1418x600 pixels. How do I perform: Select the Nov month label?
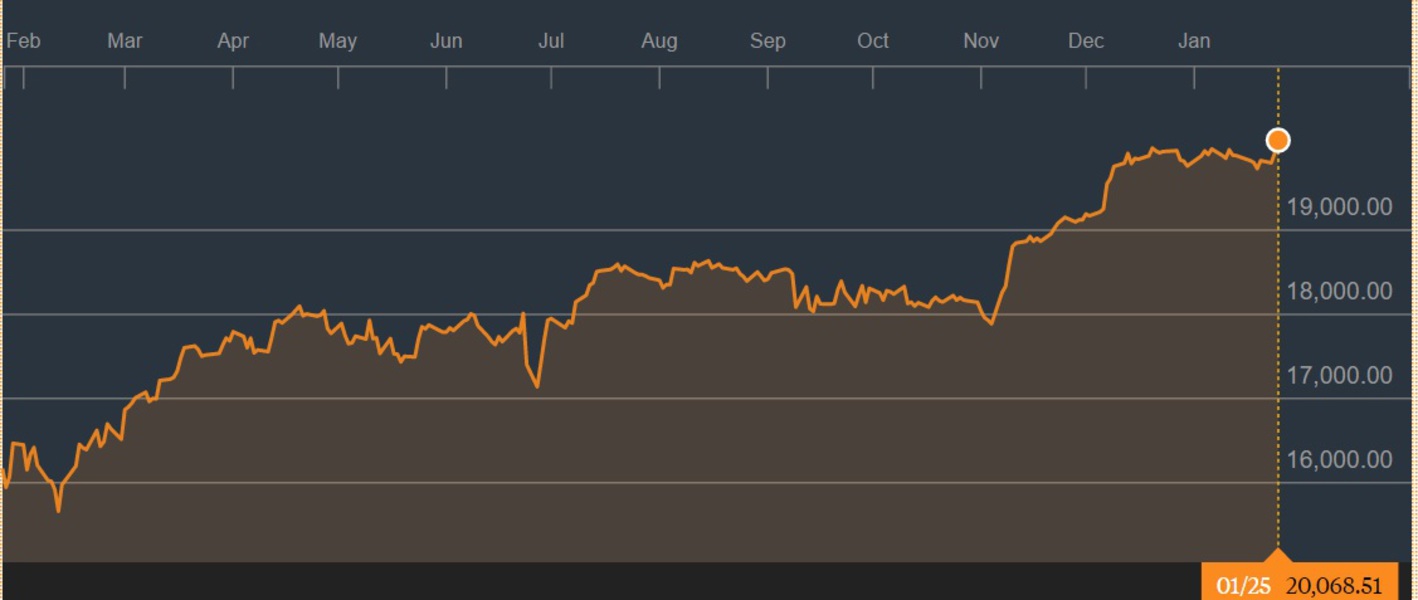pyautogui.click(x=981, y=41)
